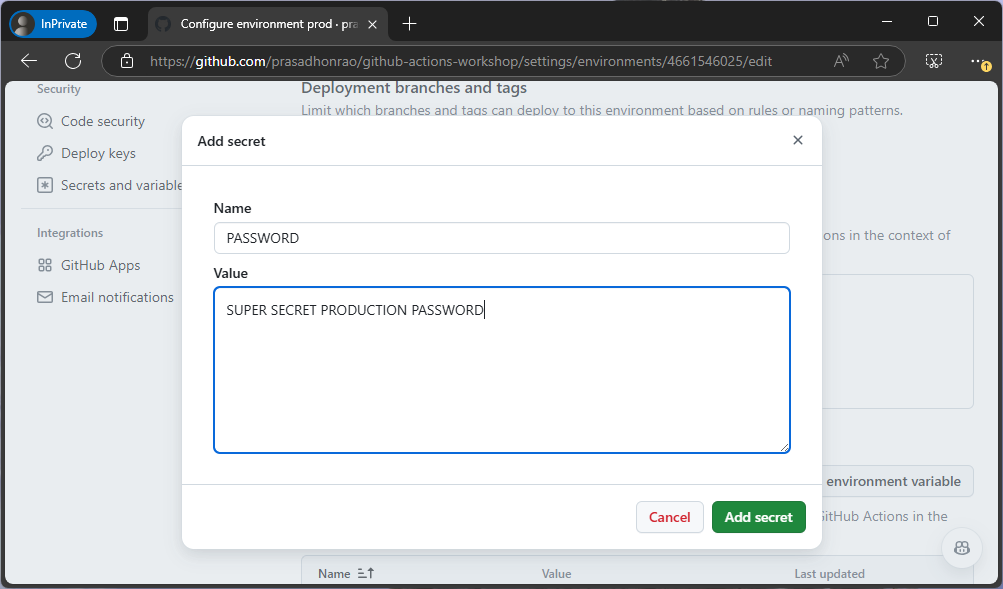The image size is (1003, 589).
Task: Click the green Add secret button
Action: [x=758, y=517]
